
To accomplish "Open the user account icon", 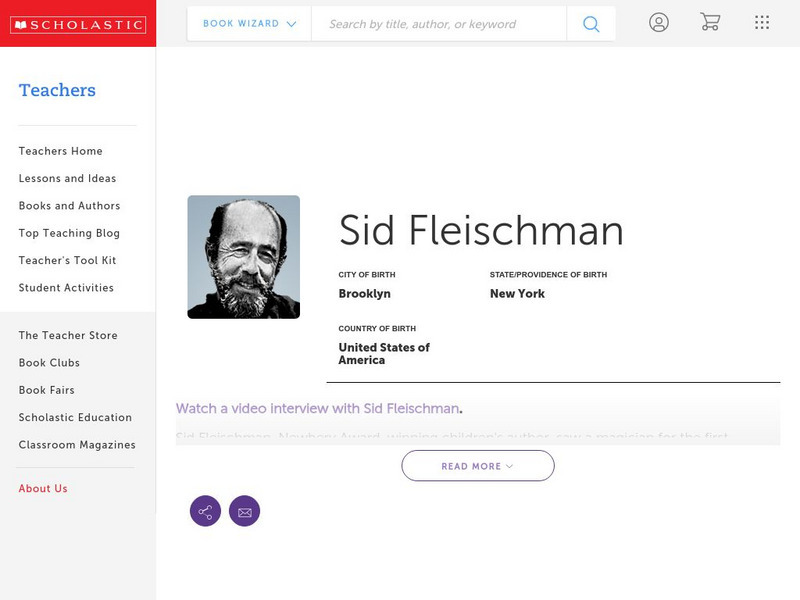I will 659,22.
